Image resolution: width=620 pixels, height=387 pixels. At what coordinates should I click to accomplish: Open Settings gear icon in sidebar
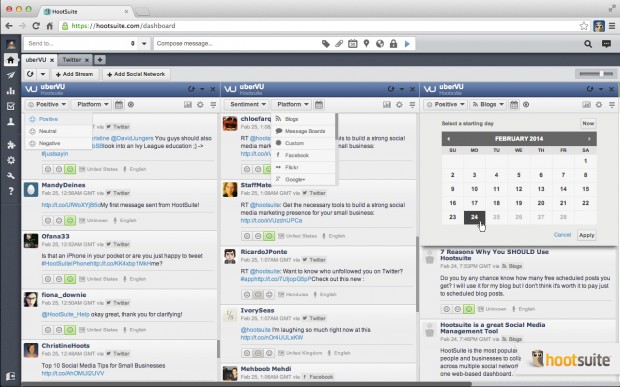[x=11, y=160]
